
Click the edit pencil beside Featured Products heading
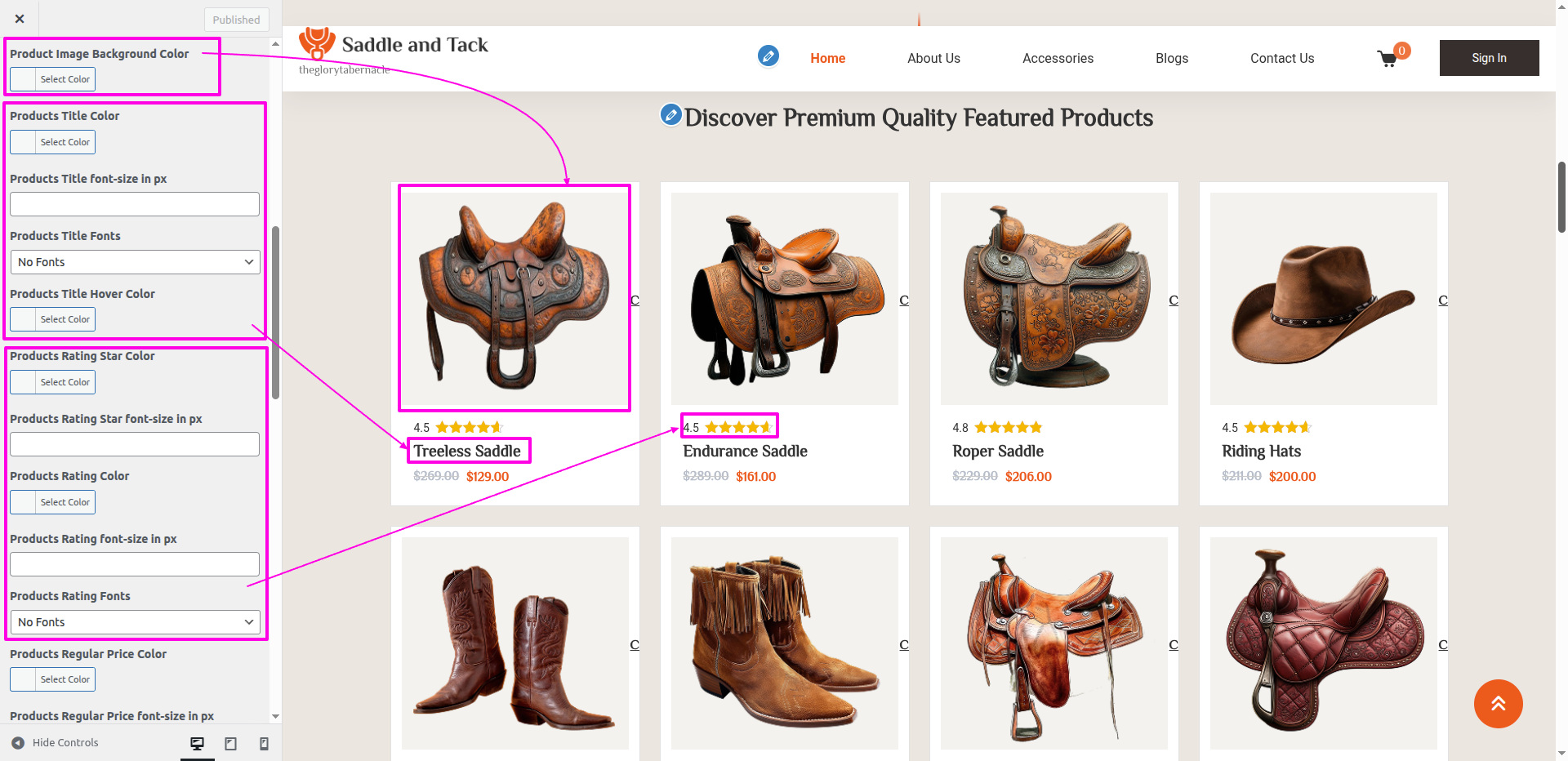670,115
